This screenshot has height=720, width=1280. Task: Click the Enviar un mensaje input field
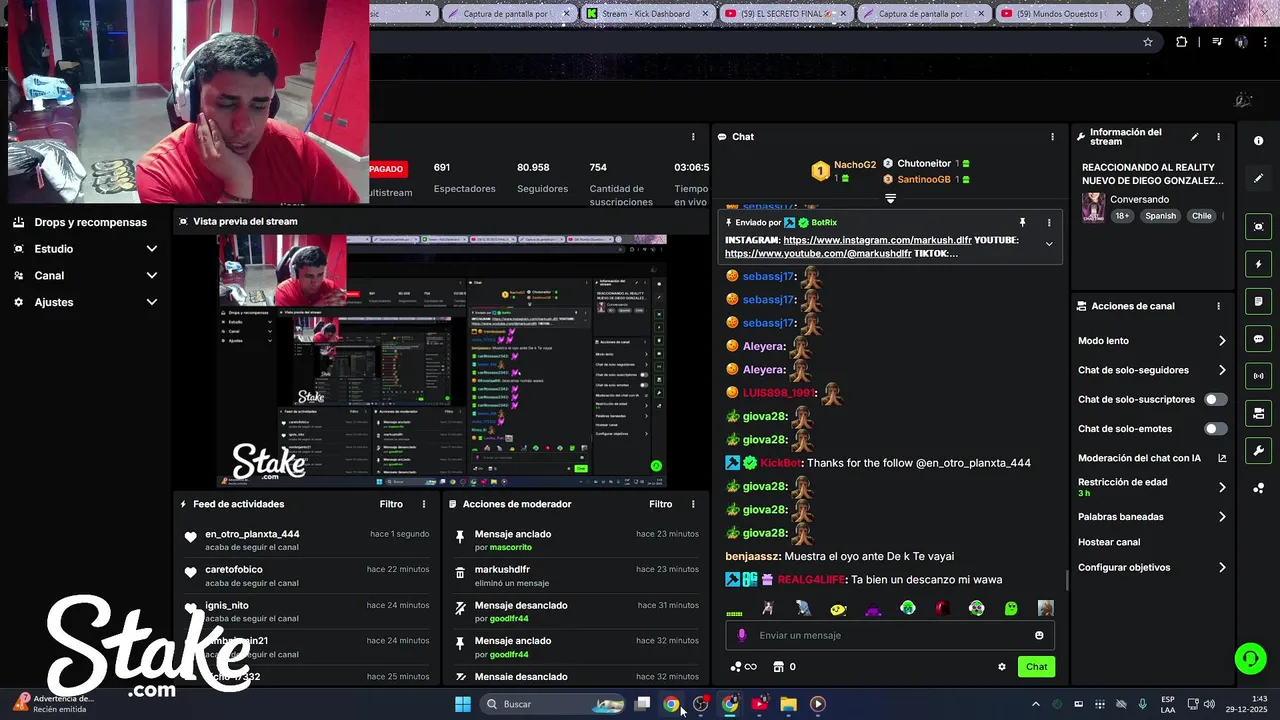[890, 635]
